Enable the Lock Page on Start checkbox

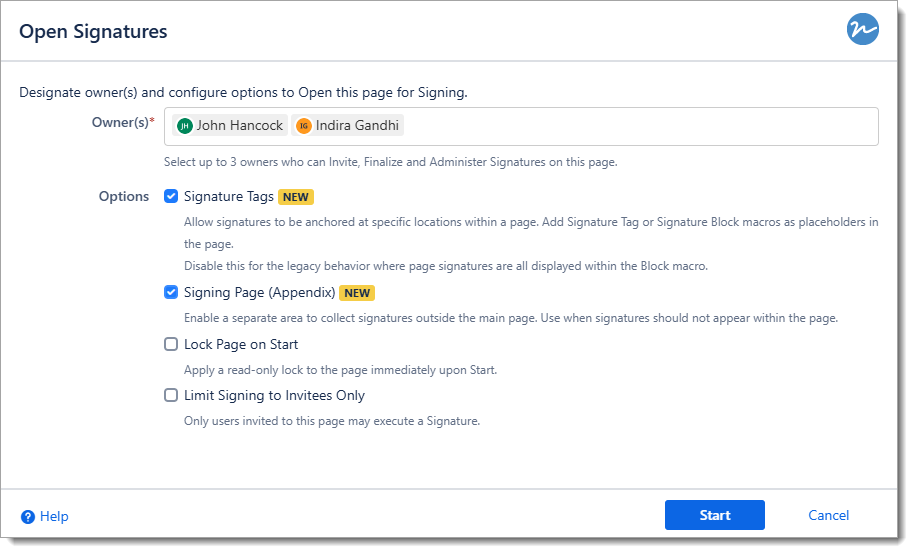(171, 345)
